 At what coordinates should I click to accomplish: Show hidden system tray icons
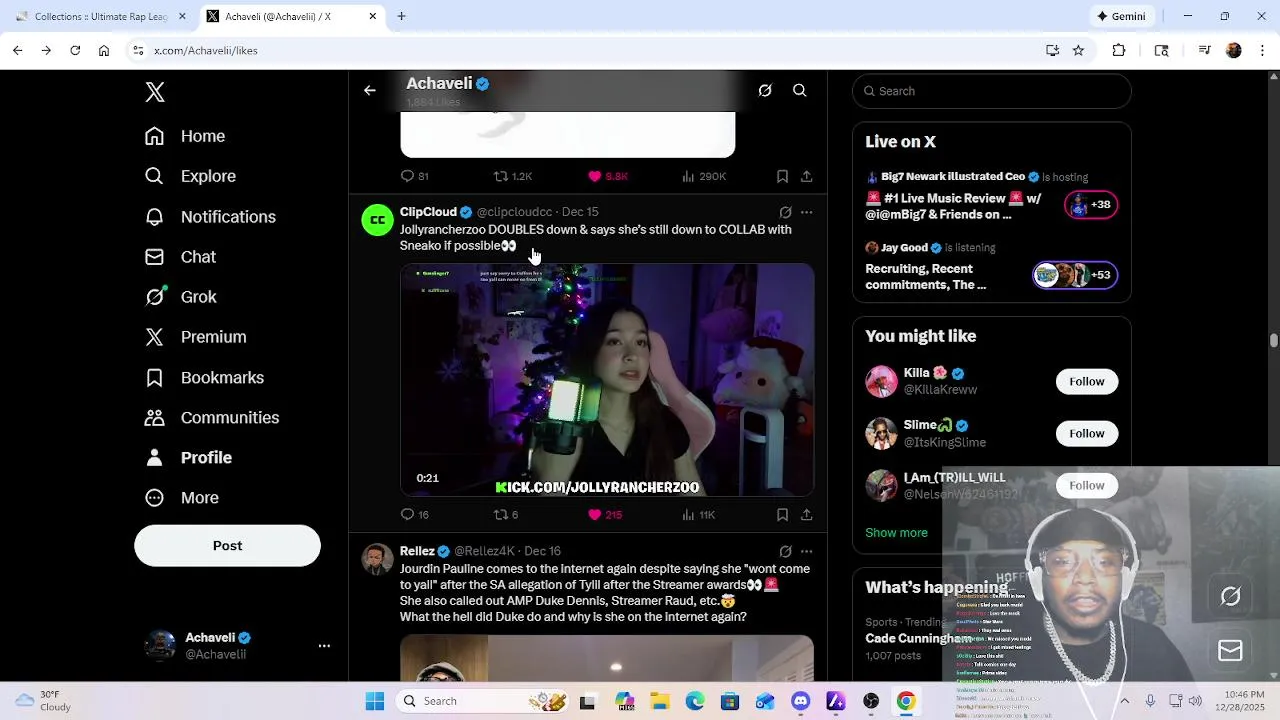1124,701
